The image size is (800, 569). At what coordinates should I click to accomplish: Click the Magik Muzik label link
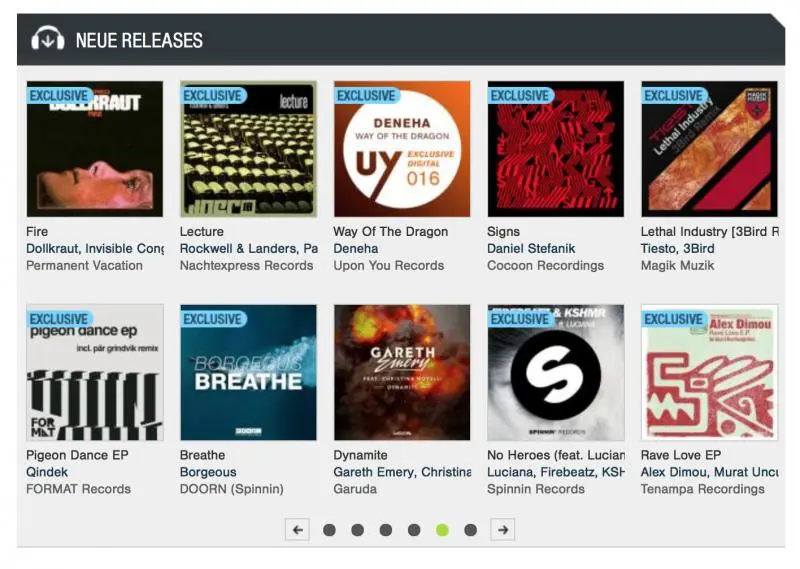pos(677,265)
